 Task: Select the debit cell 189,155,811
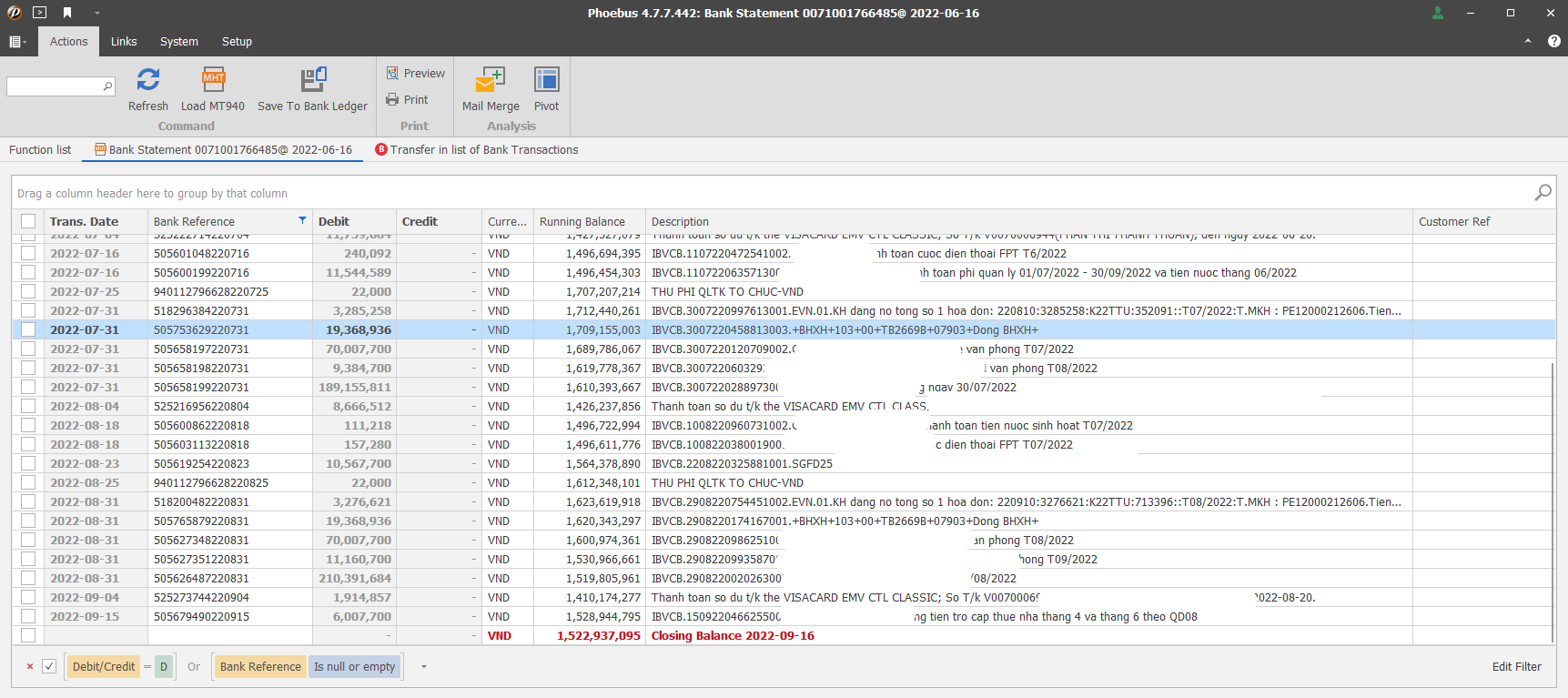click(x=353, y=387)
